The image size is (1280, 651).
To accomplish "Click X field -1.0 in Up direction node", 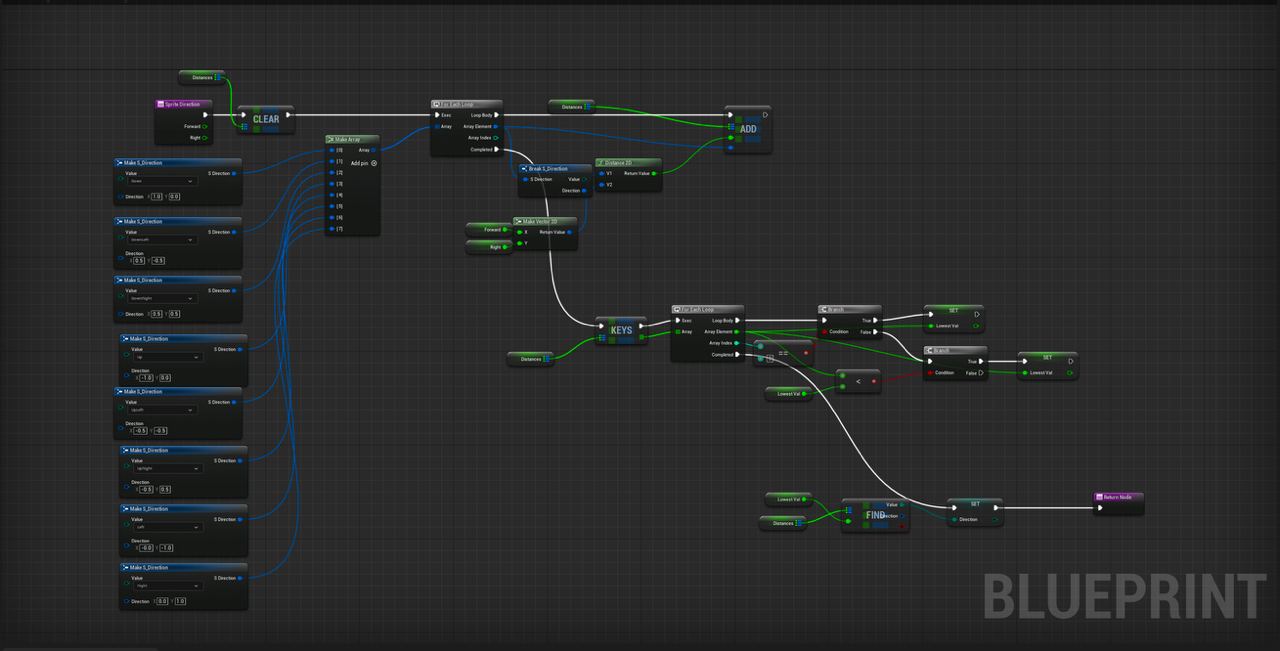I will (x=145, y=378).
